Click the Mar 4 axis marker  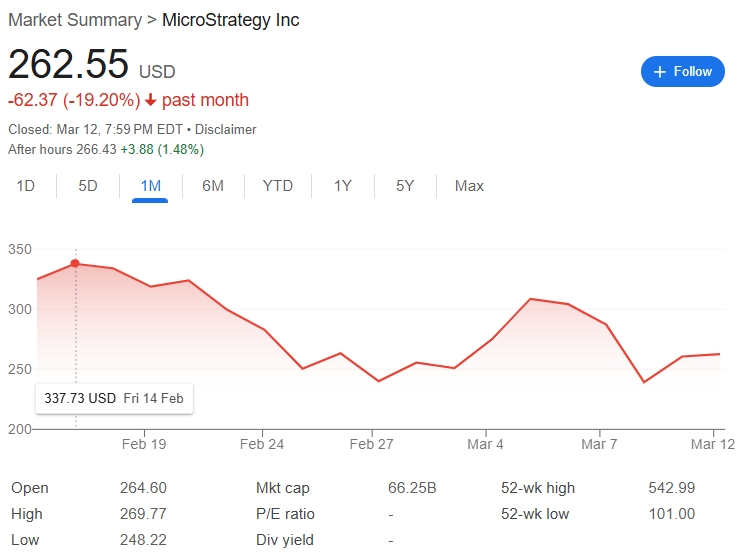pyautogui.click(x=485, y=444)
